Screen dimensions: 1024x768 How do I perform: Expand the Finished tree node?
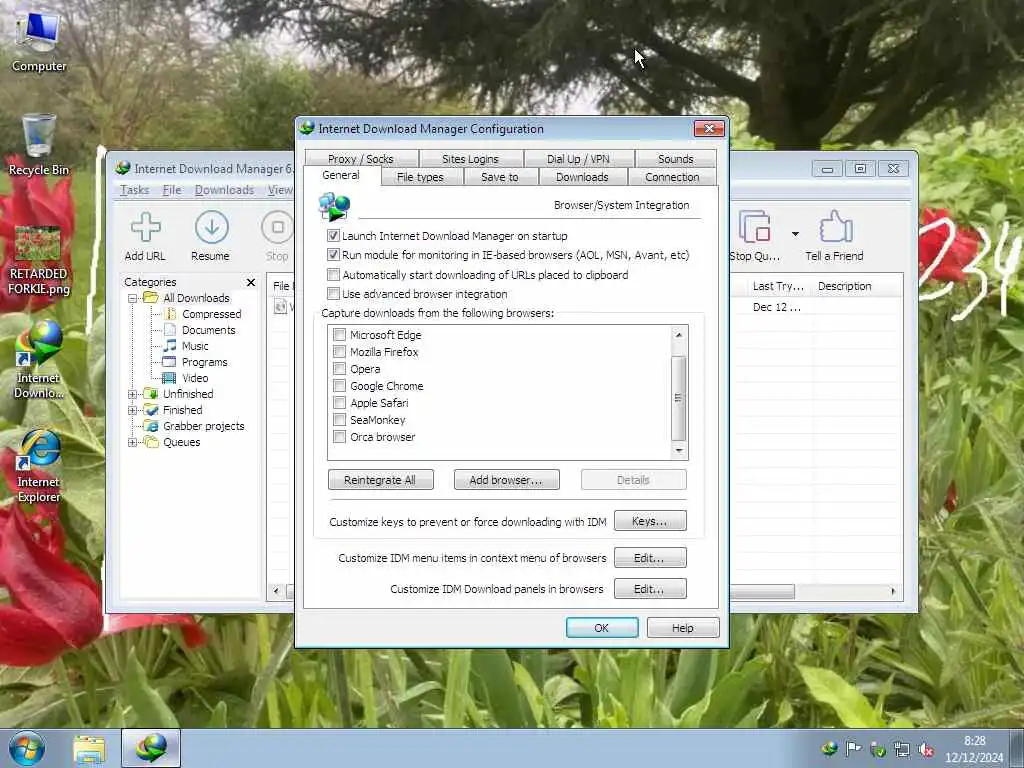[x=133, y=411]
